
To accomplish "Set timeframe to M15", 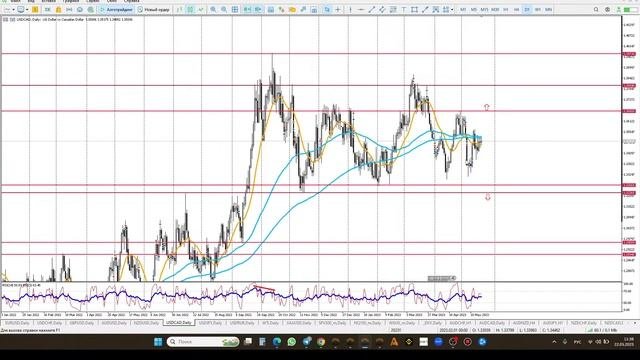I will click(x=484, y=9).
